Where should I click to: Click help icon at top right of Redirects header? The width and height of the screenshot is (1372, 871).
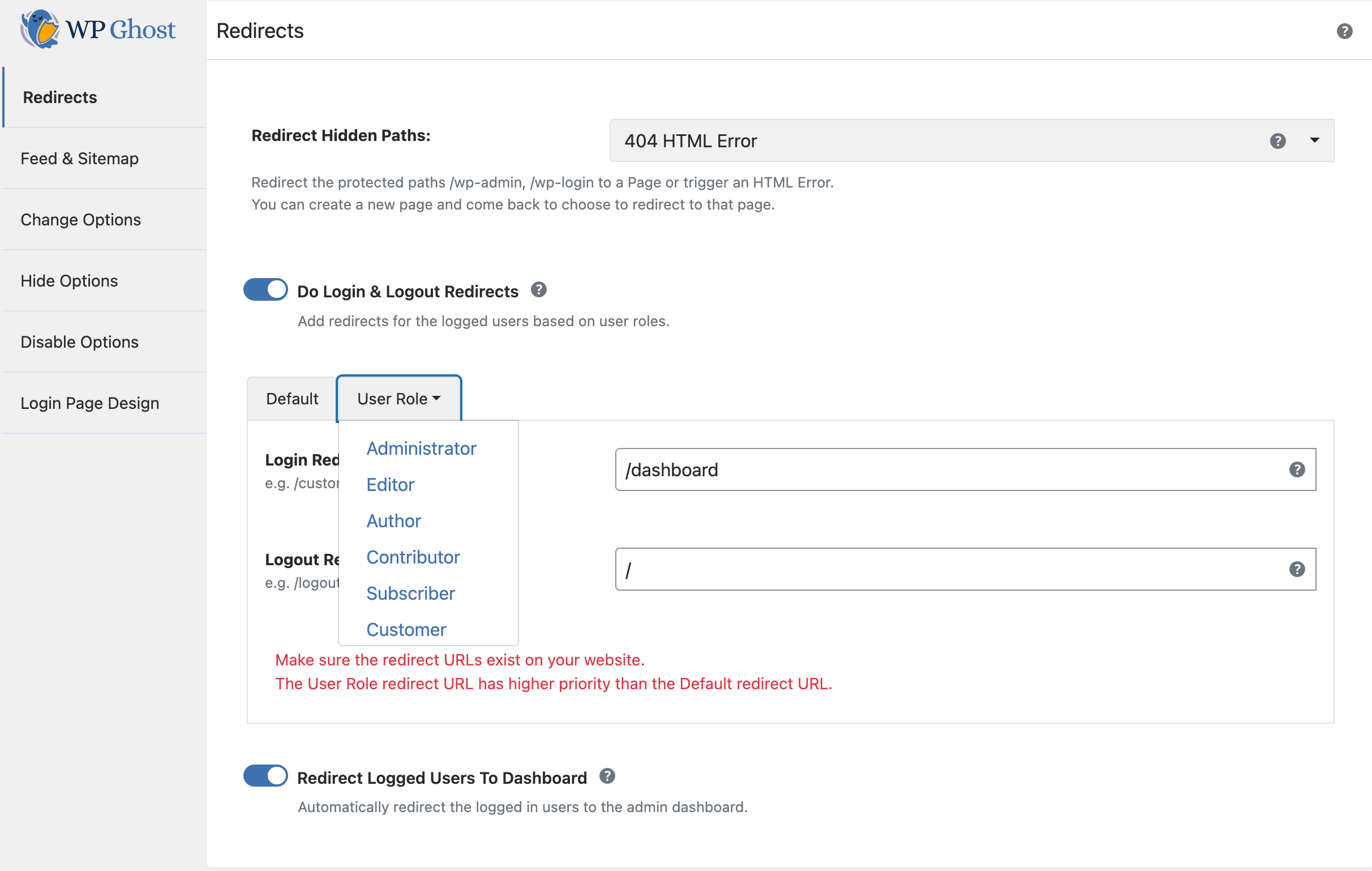click(1344, 31)
